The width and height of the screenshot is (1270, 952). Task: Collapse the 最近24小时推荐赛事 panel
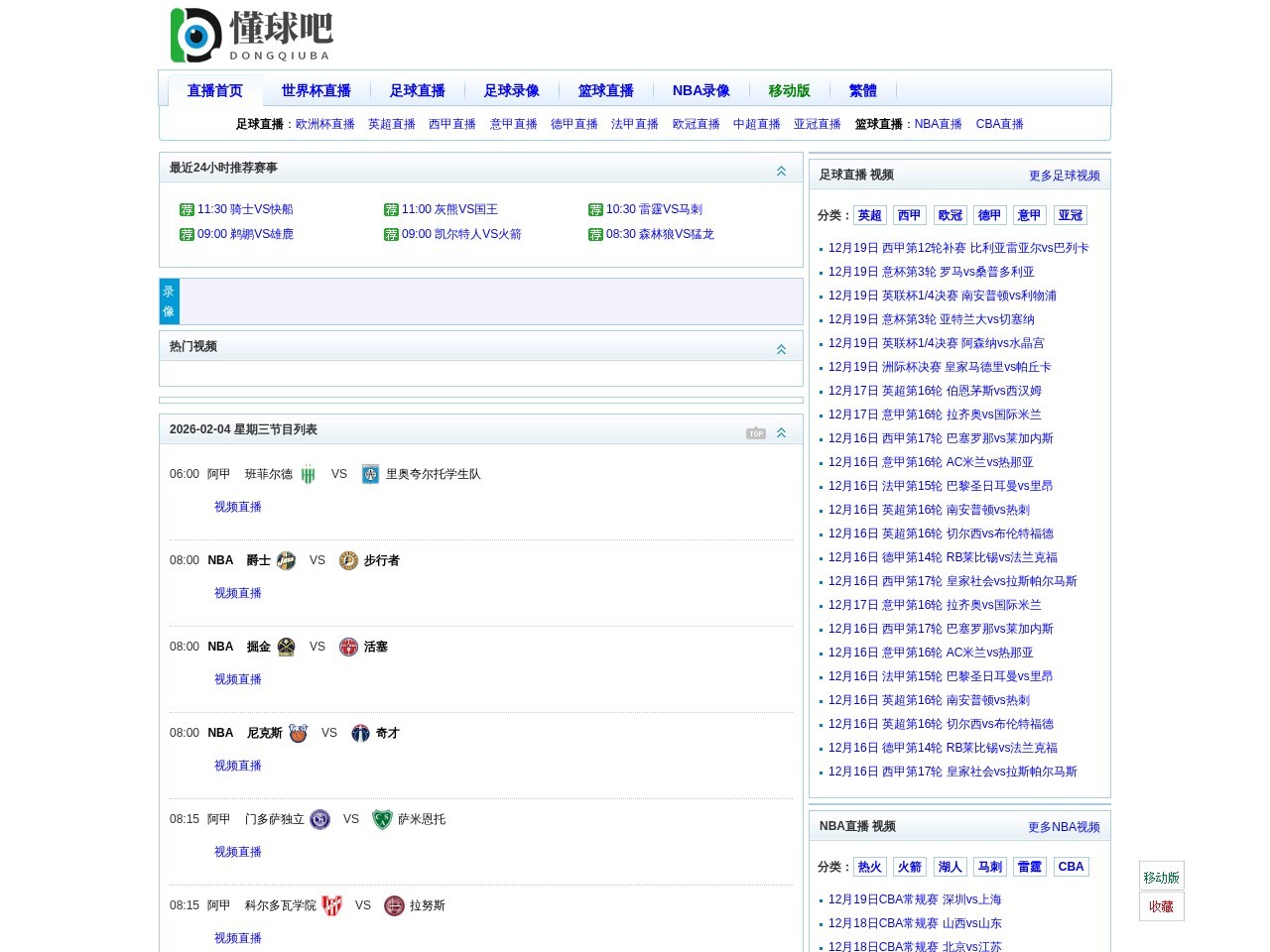tap(781, 171)
